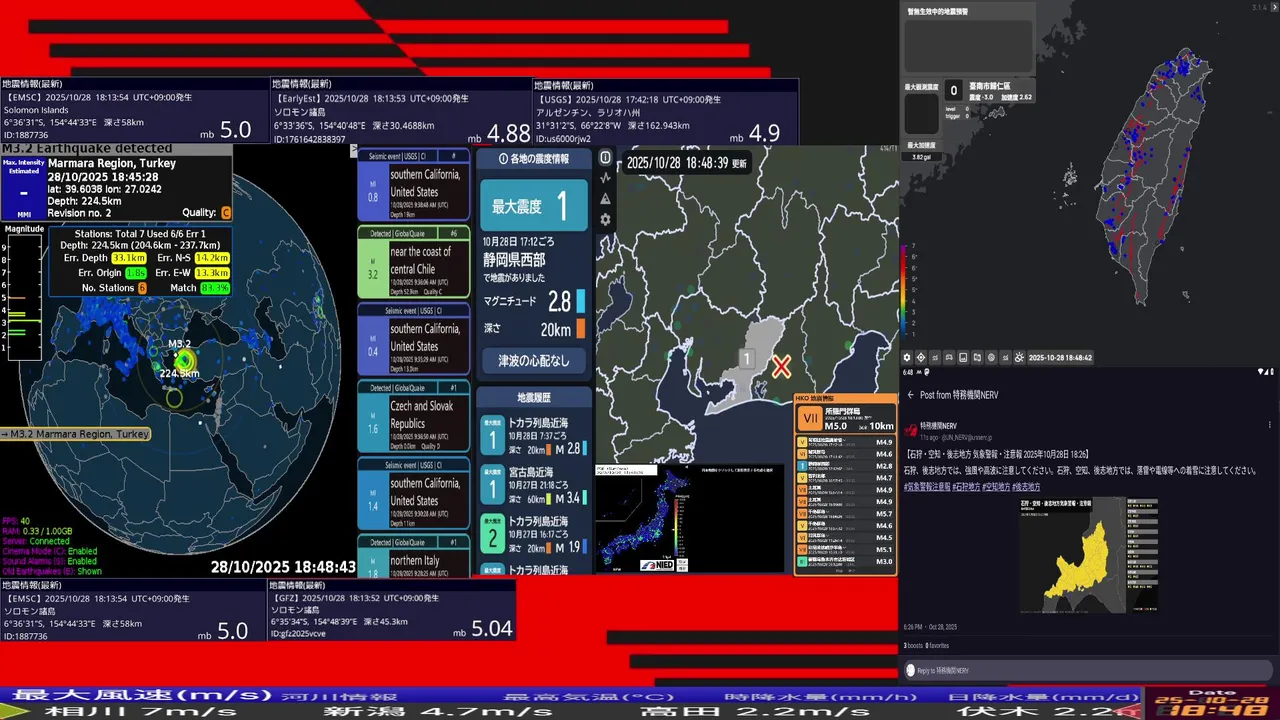Click the GFZ Solomon Islands 5.04 card
The width and height of the screenshot is (1280, 720).
(391, 610)
